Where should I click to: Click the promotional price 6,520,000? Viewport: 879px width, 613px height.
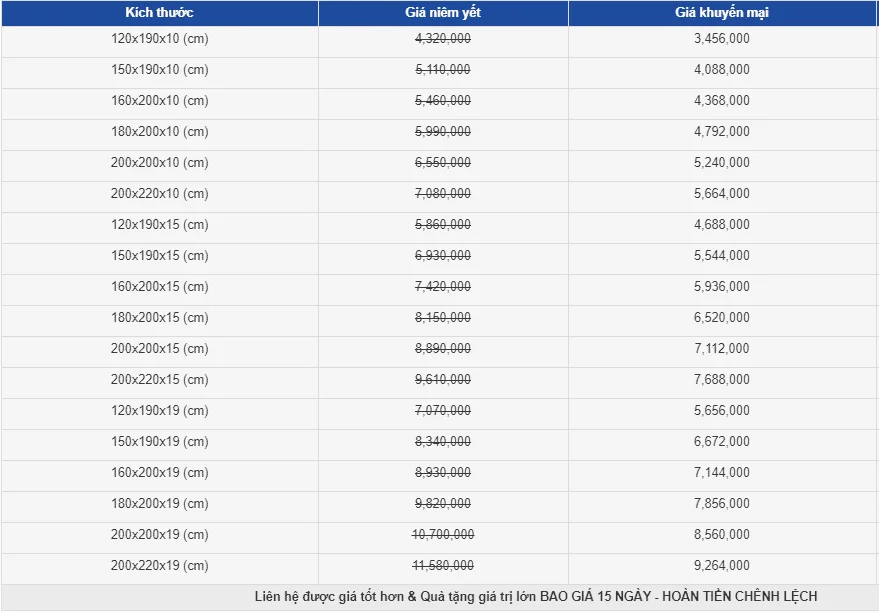pyautogui.click(x=721, y=318)
